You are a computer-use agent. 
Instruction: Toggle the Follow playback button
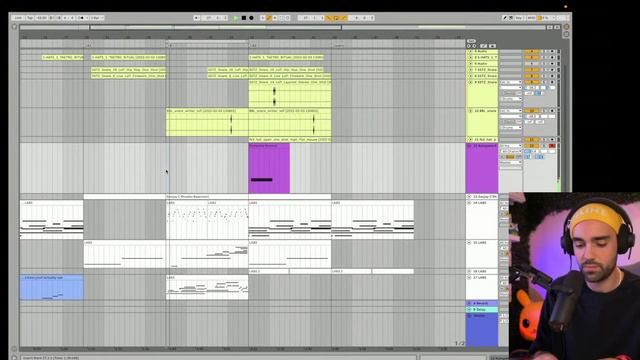click(x=196, y=18)
